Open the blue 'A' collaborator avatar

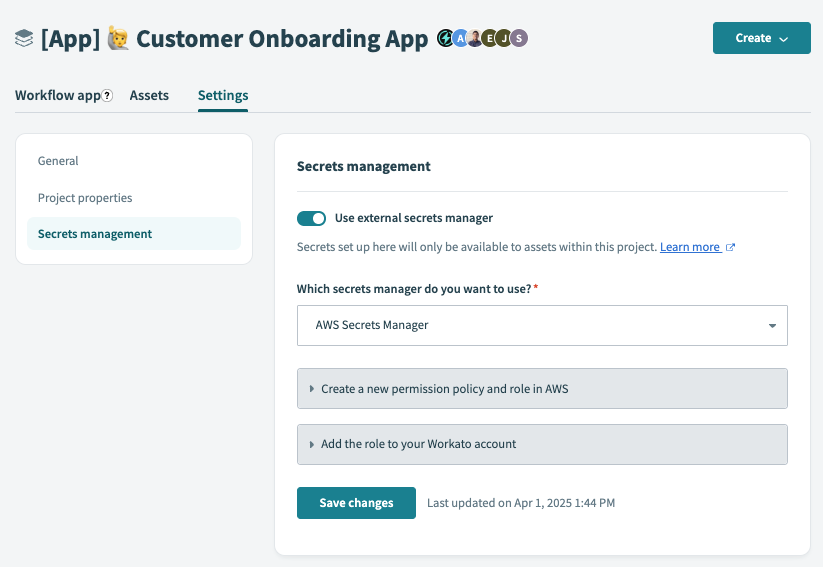click(460, 38)
